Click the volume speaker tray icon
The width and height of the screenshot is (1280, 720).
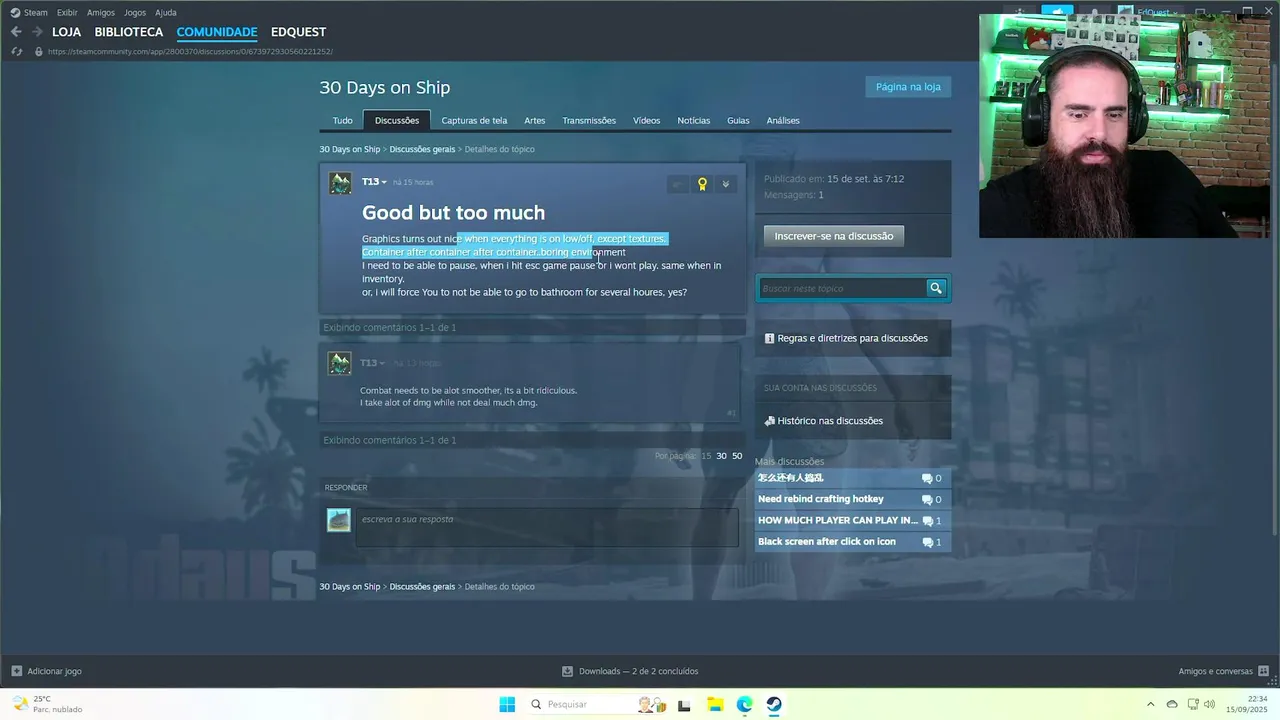click(1210, 704)
